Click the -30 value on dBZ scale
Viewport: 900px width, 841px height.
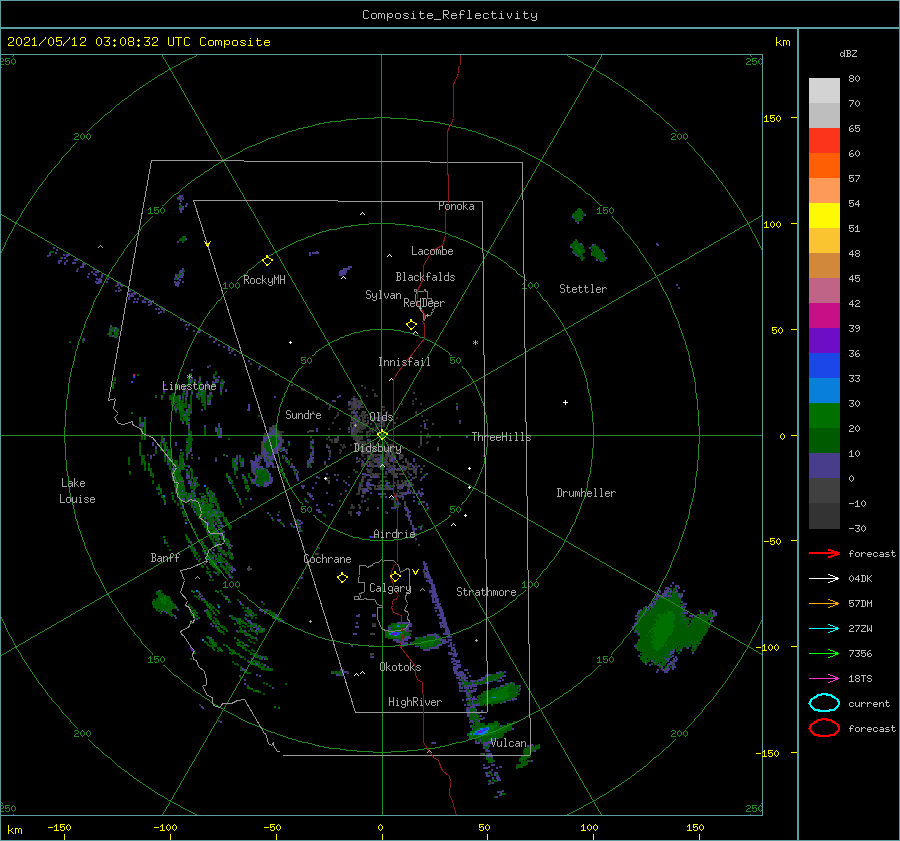pyautogui.click(x=857, y=528)
